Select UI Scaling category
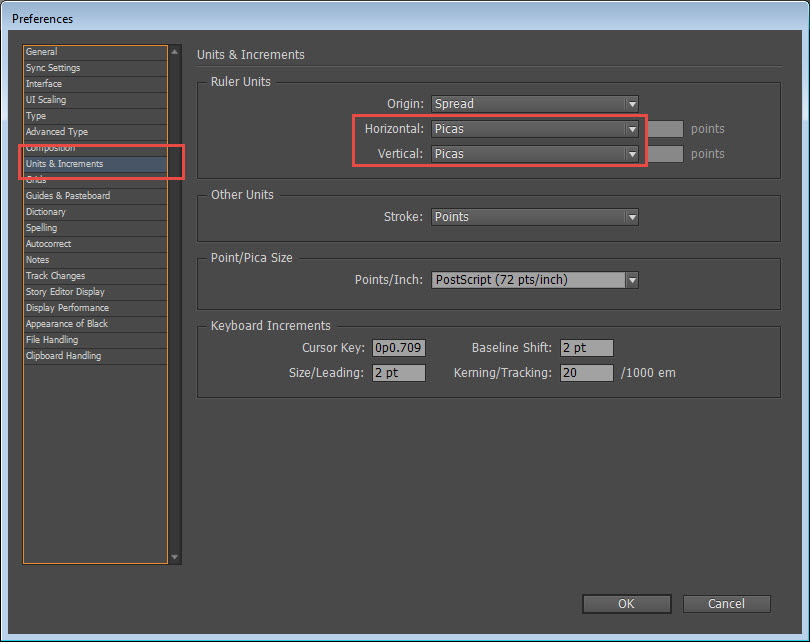 click(95, 100)
